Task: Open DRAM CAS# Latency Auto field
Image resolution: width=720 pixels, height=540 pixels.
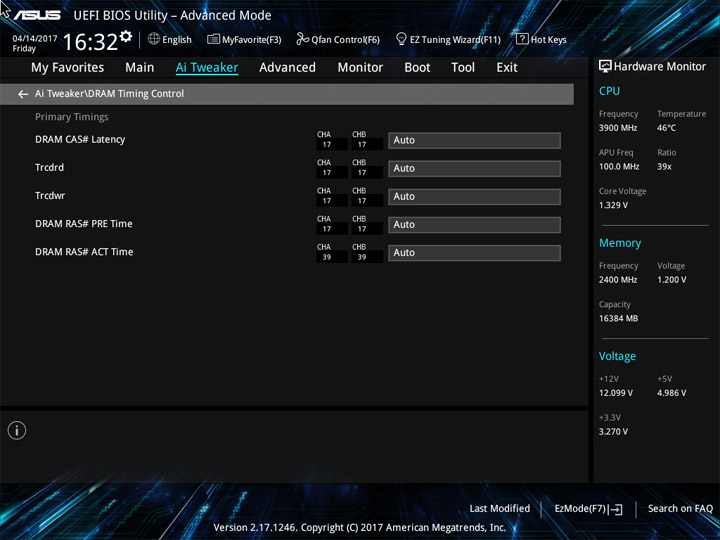Action: pos(474,141)
